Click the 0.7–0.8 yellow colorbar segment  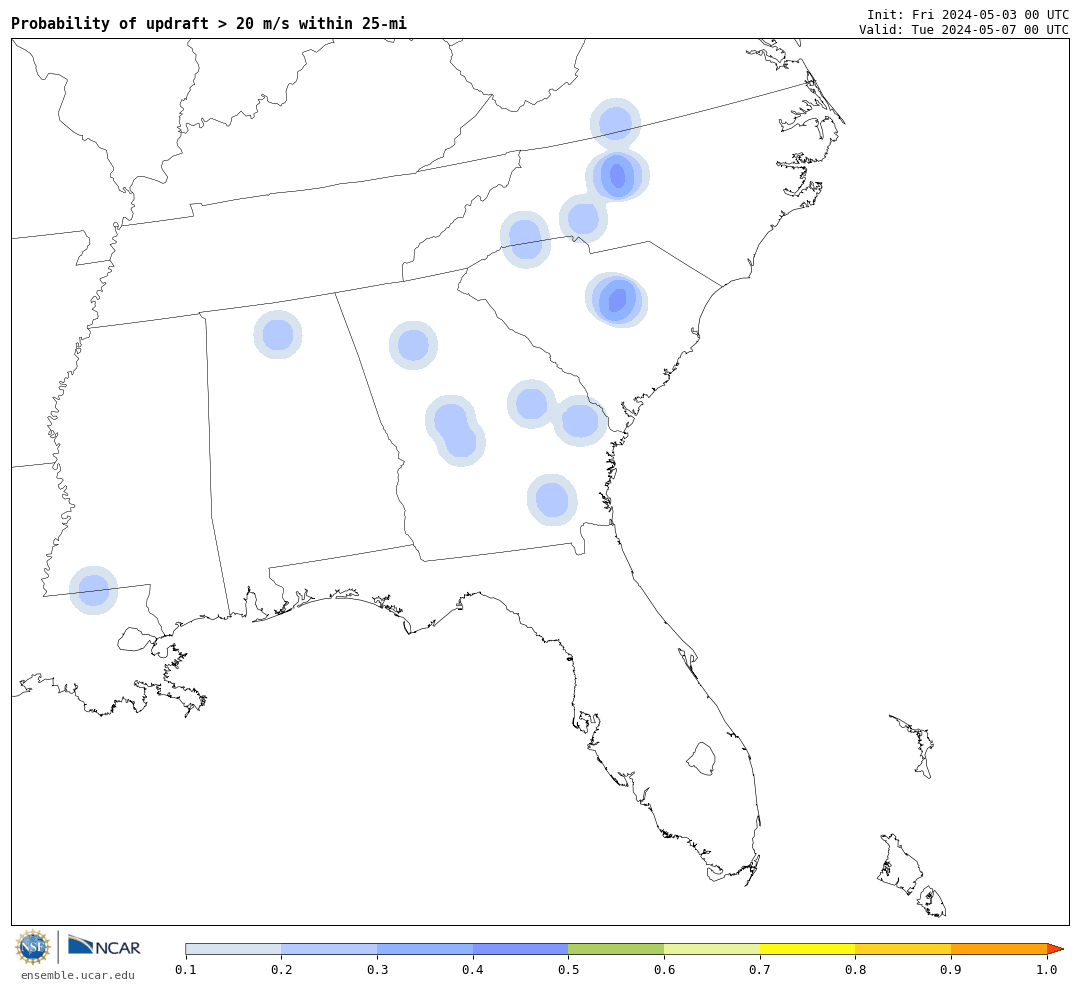(808, 949)
